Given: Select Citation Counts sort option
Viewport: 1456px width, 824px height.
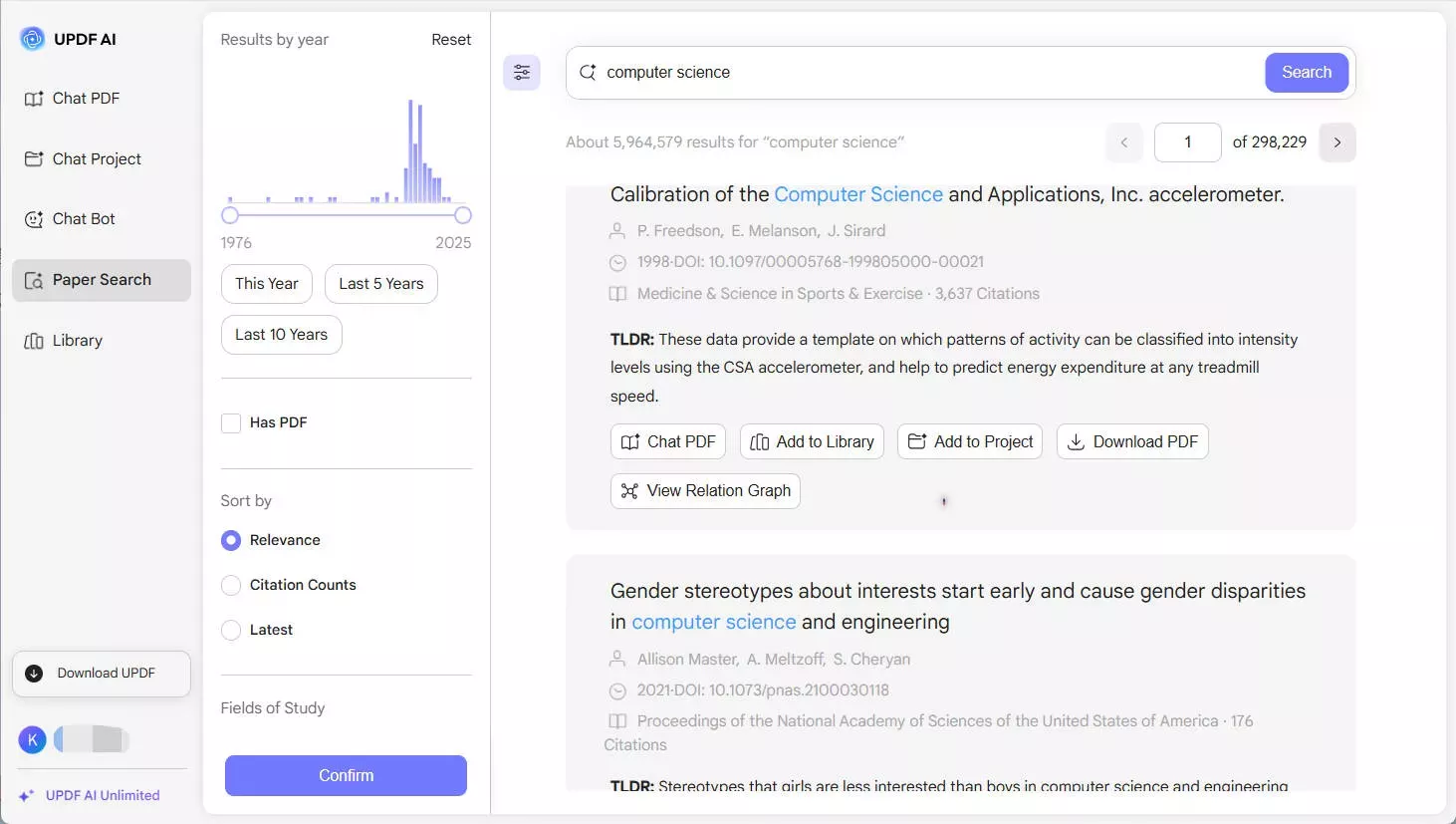Looking at the screenshot, I should [231, 585].
